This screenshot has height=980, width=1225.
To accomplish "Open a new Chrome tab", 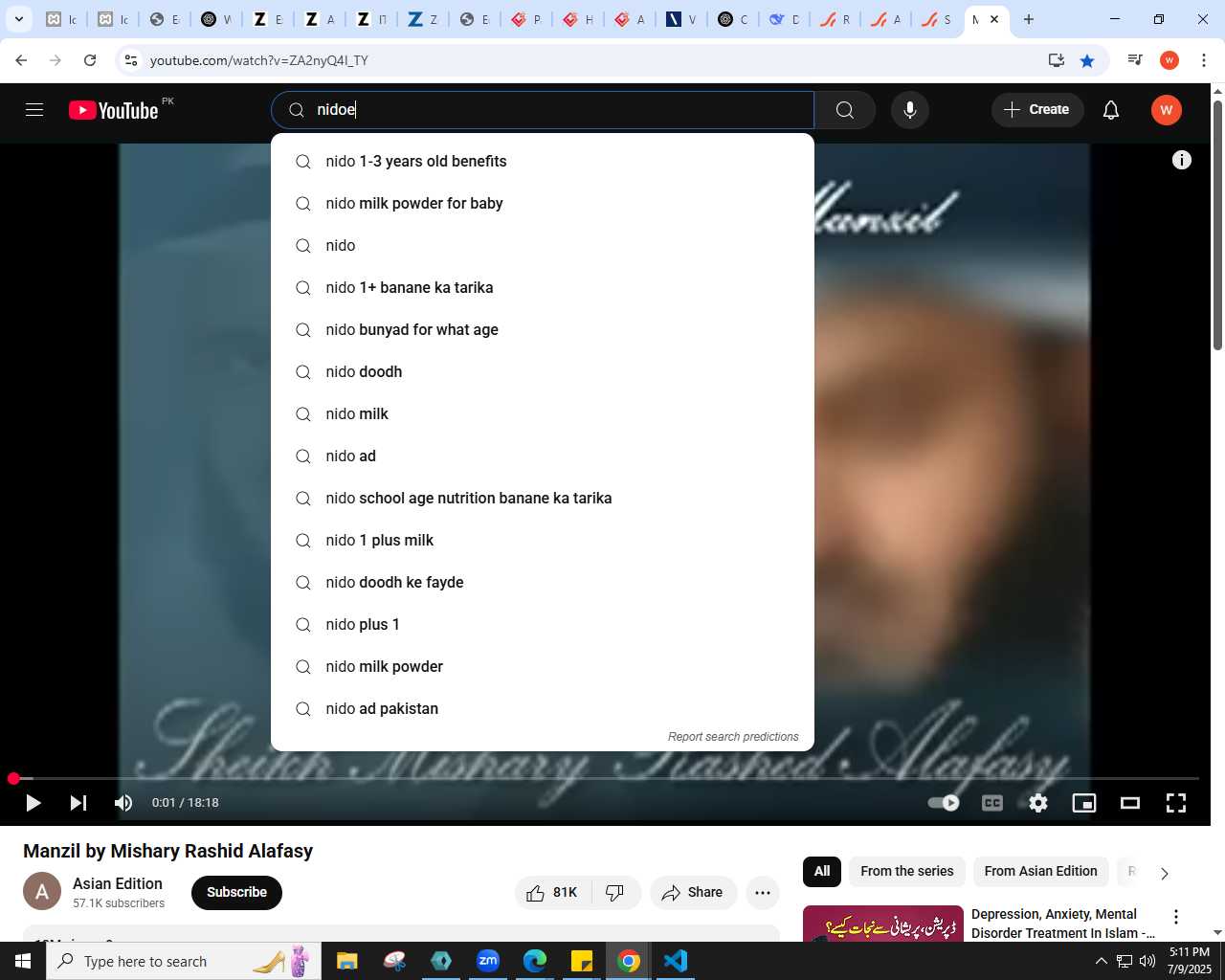I will click(x=1029, y=19).
